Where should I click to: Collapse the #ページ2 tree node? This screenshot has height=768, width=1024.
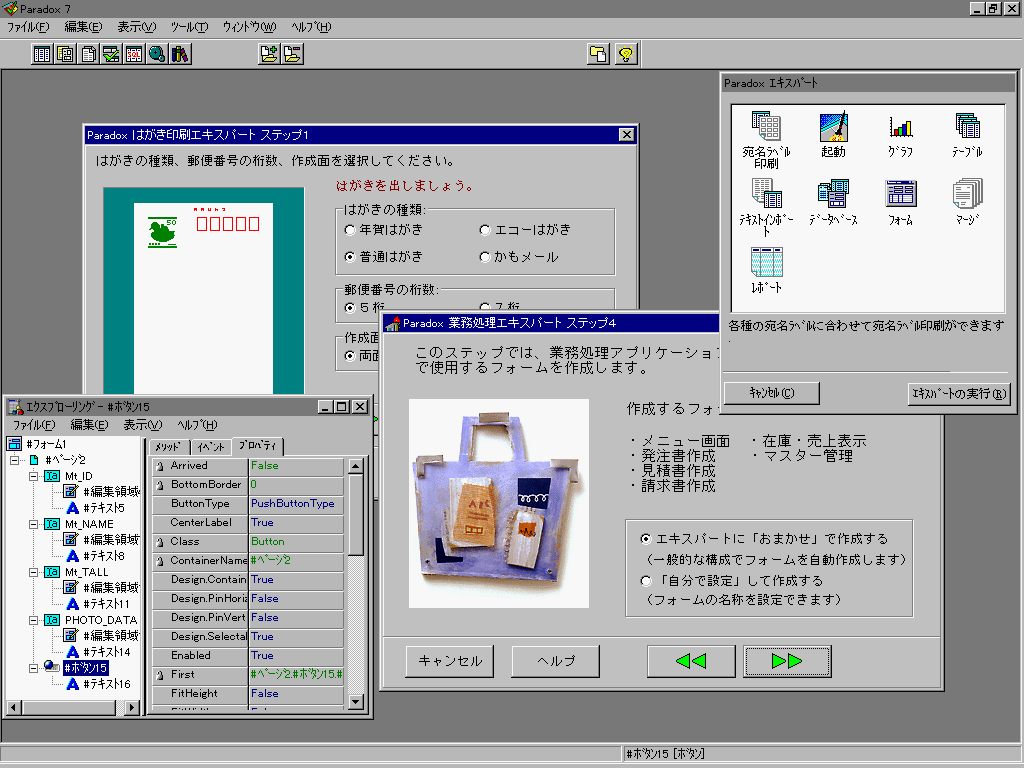coord(14,460)
